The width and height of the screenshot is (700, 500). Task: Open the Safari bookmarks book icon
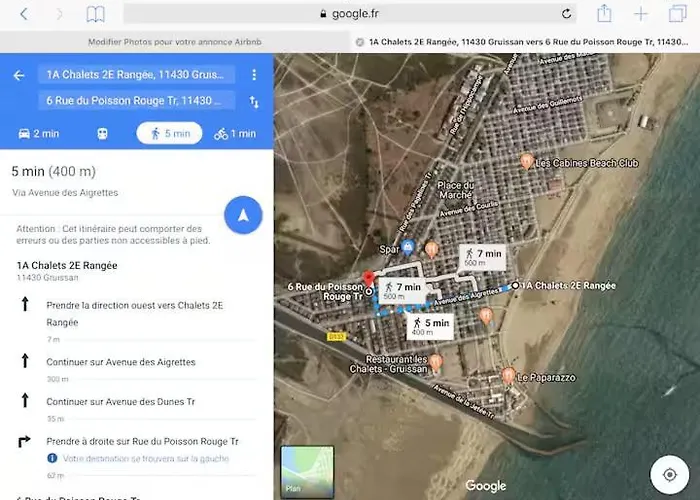(x=95, y=14)
